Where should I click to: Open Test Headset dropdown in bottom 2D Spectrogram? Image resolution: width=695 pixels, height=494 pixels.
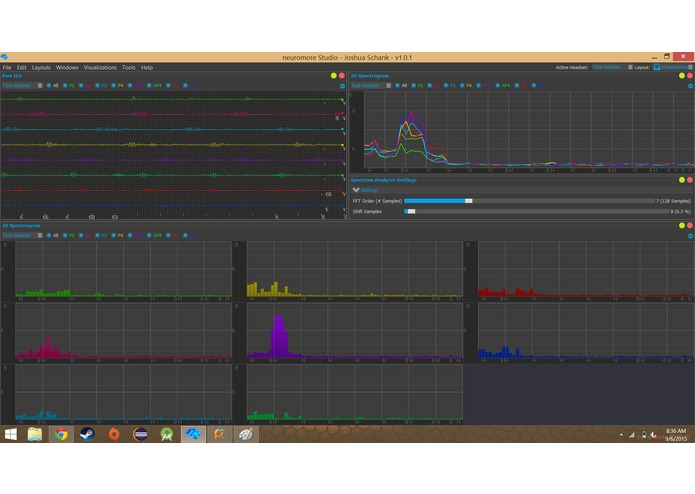pos(22,235)
